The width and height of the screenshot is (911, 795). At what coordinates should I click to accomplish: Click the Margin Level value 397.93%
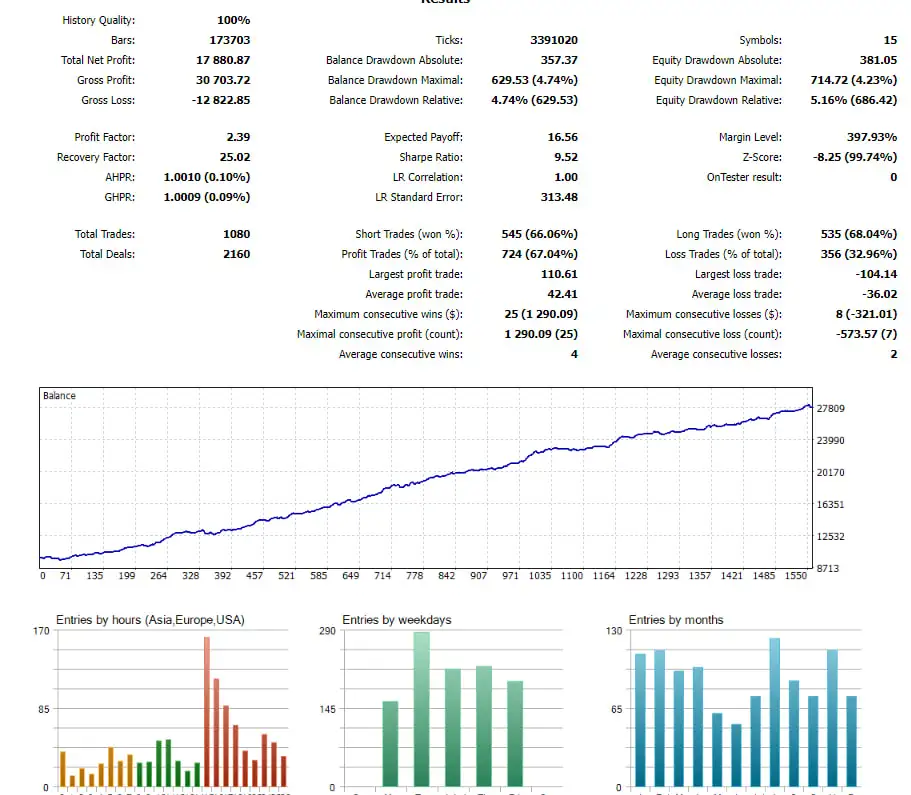pos(864,137)
